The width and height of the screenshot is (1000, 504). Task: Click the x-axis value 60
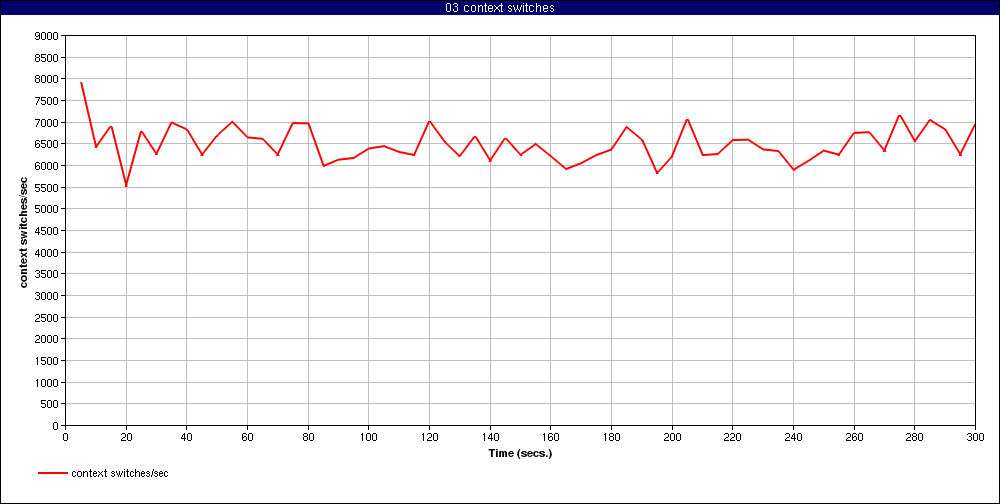(x=247, y=437)
